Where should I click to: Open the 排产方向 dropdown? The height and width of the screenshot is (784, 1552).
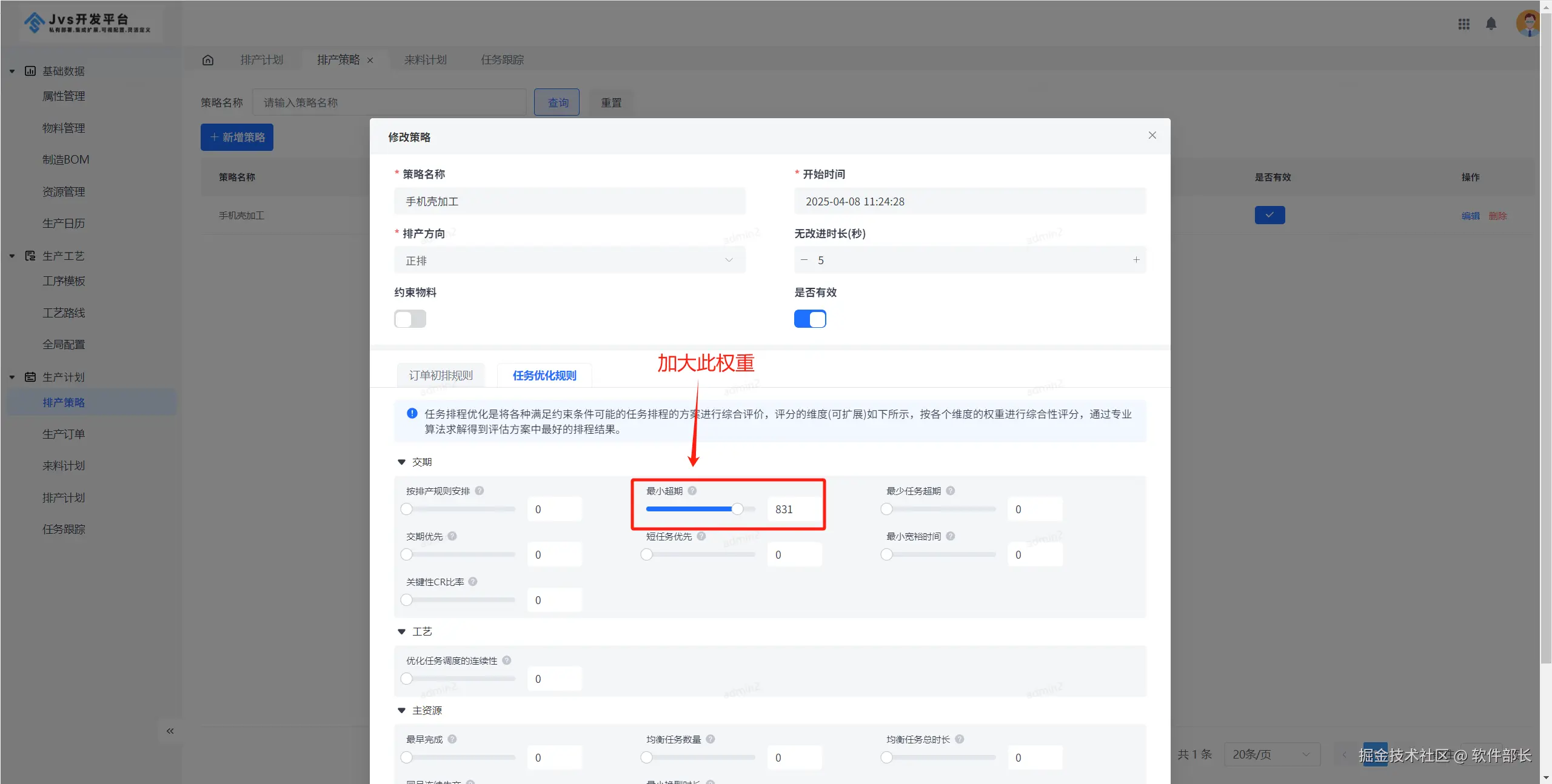point(569,261)
